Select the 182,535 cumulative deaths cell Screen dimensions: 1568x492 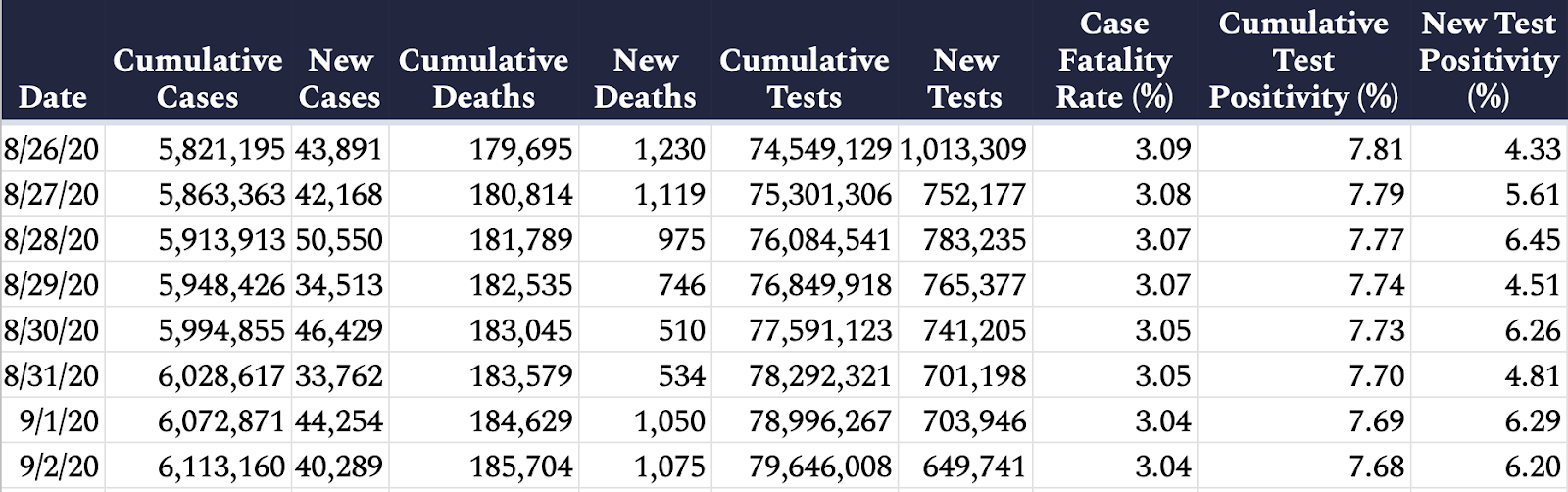coord(483,284)
